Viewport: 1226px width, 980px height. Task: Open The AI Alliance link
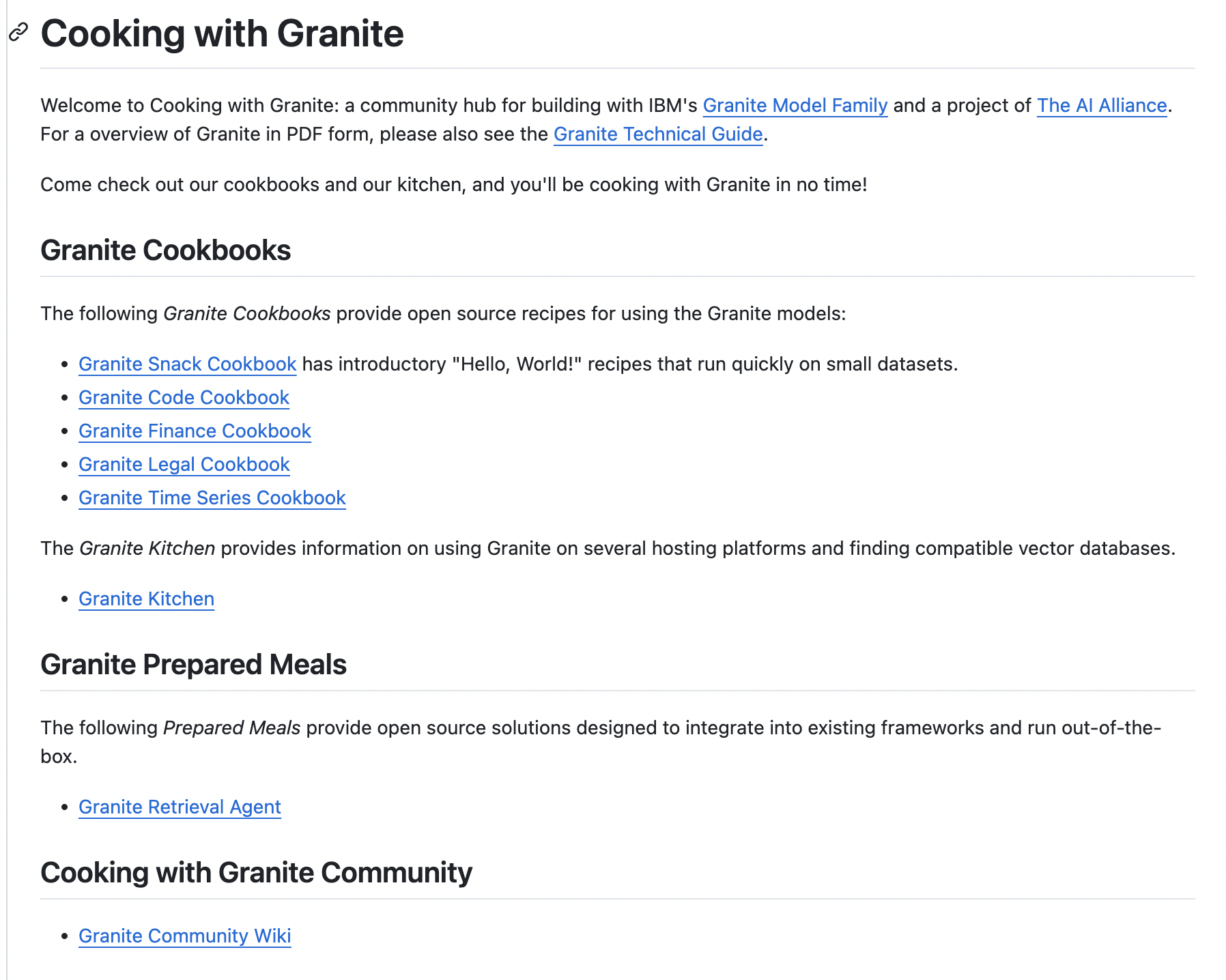(1102, 106)
